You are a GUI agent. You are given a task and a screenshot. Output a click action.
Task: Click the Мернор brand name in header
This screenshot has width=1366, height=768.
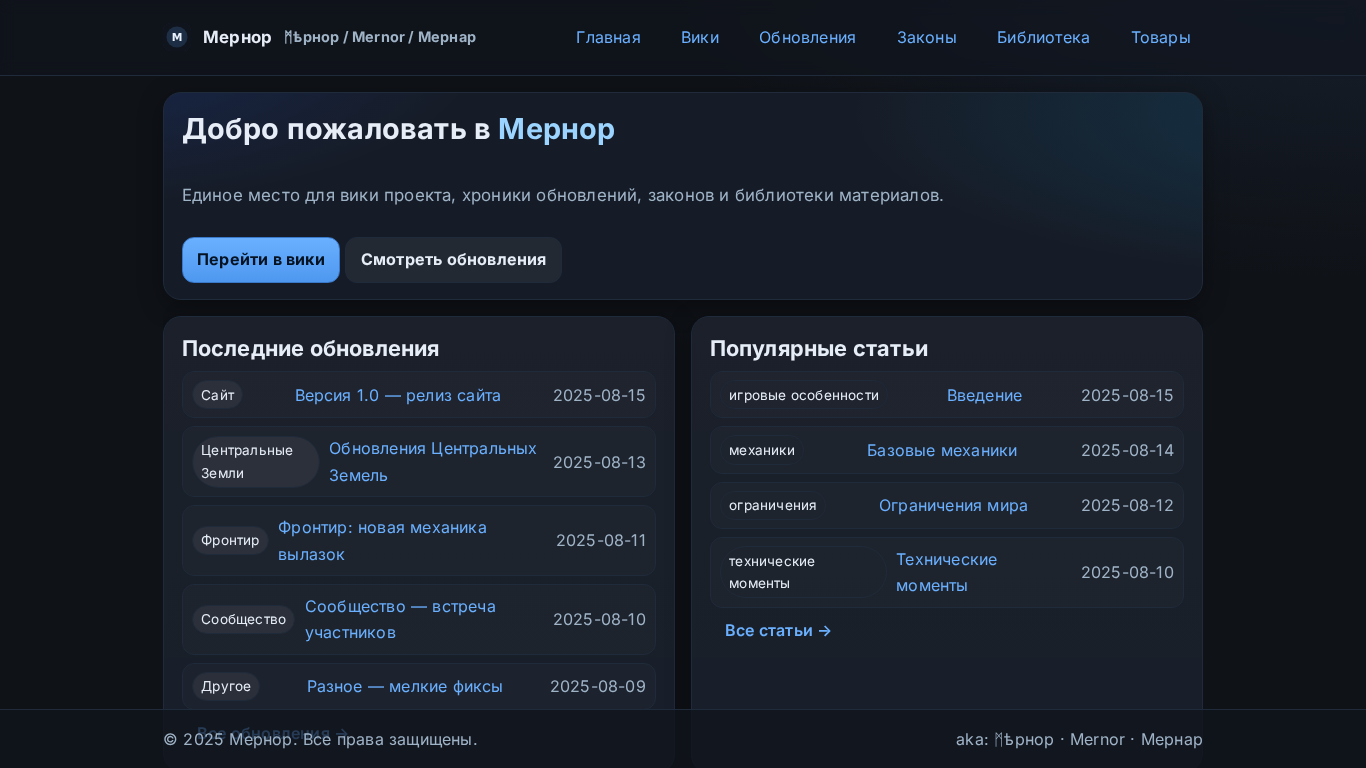[x=237, y=37]
